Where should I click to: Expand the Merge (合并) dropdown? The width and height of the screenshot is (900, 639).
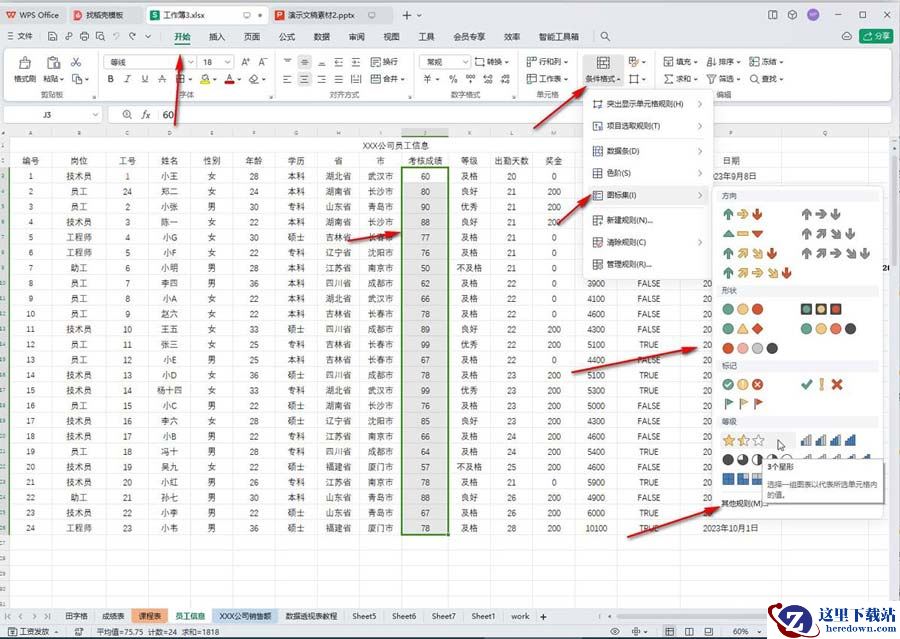402,79
